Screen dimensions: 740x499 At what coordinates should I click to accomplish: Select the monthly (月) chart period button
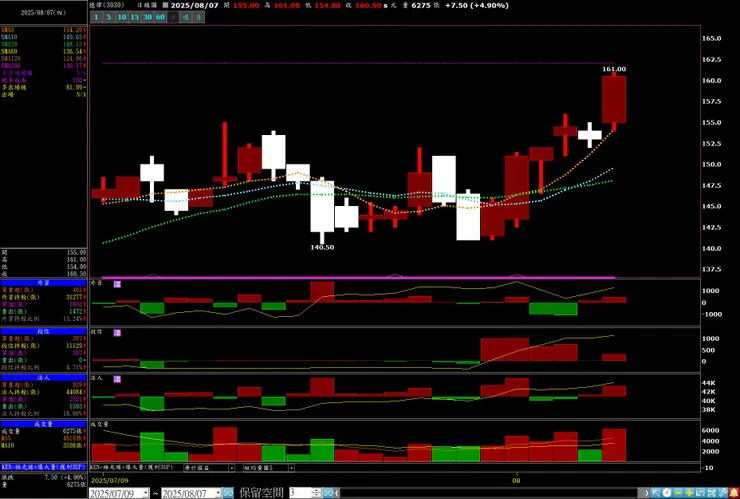click(x=199, y=17)
